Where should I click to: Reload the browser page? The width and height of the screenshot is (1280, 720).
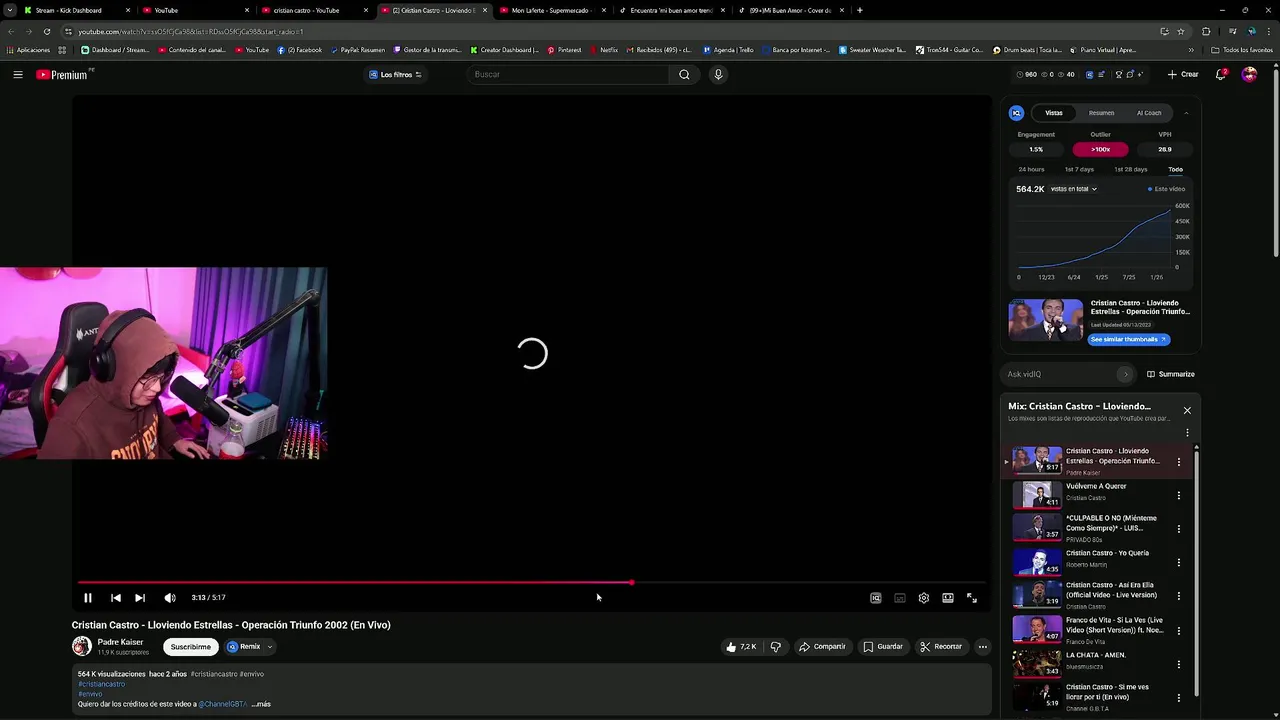pyautogui.click(x=46, y=31)
